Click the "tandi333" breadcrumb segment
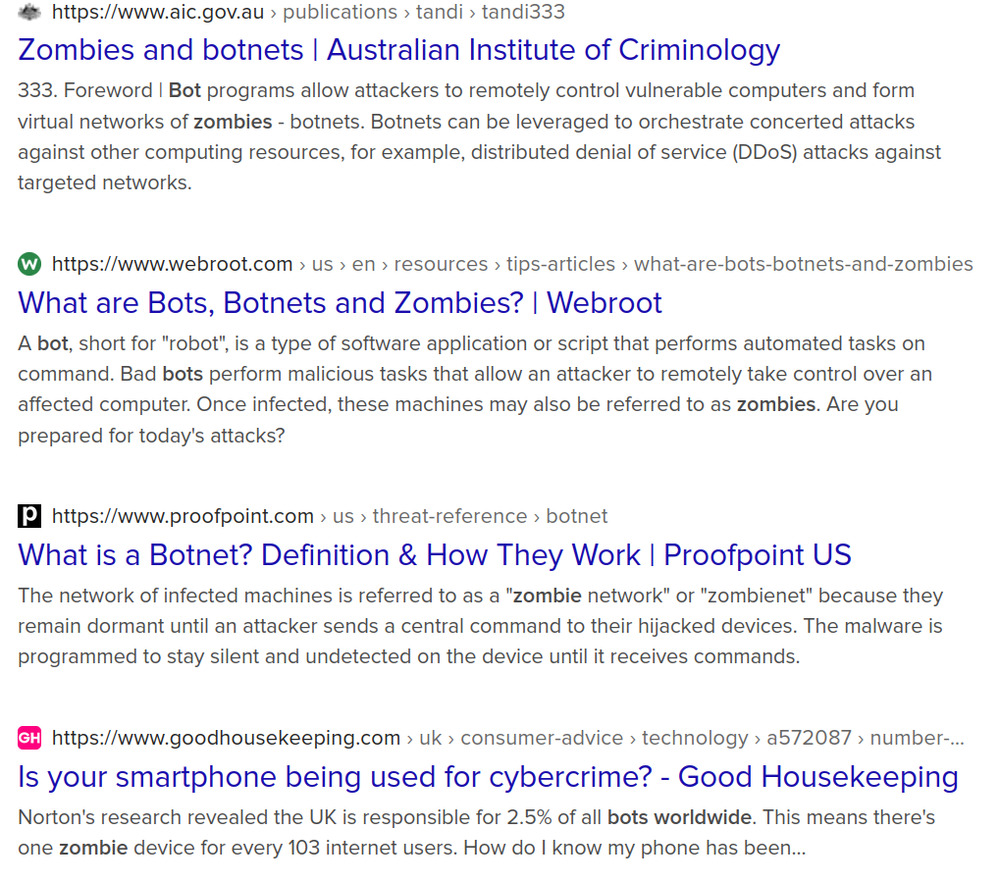The image size is (1000, 882). (x=523, y=12)
